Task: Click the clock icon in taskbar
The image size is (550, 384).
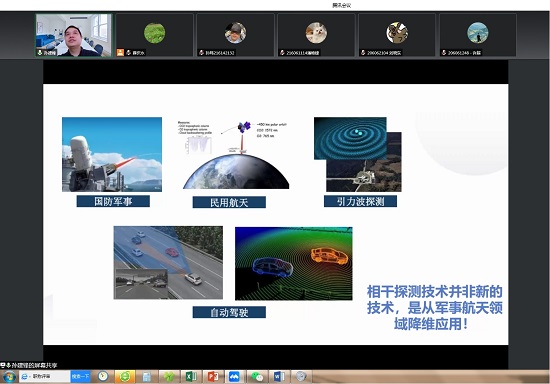Action: pyautogui.click(x=103, y=376)
